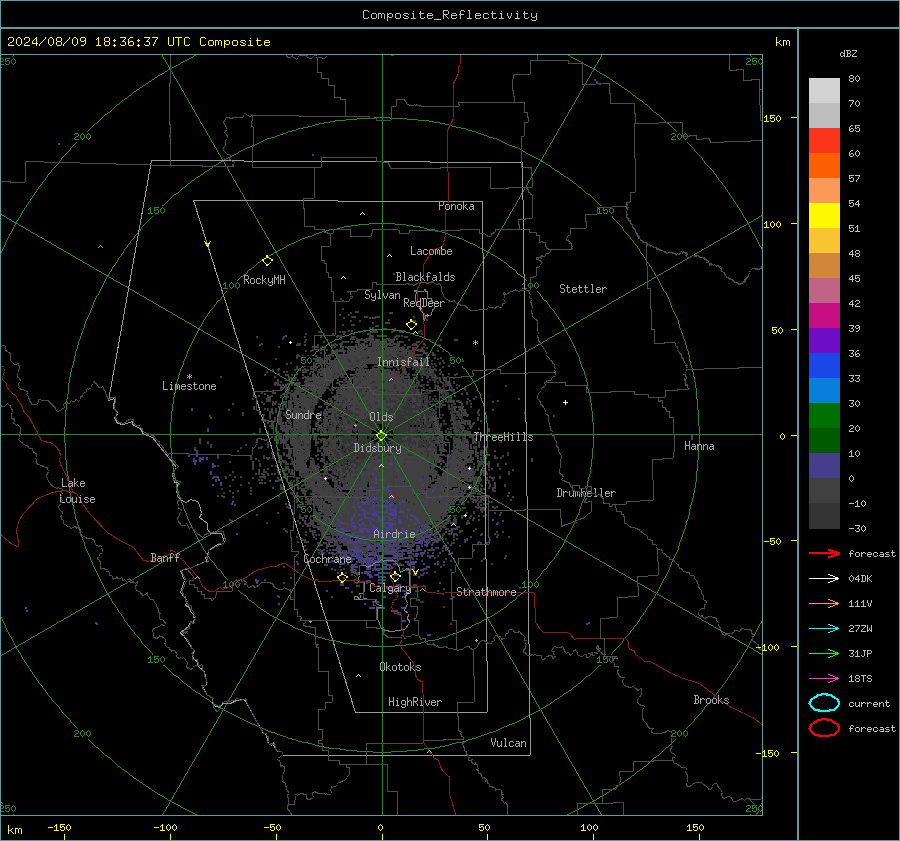Click the RedDeer city label

tap(424, 303)
